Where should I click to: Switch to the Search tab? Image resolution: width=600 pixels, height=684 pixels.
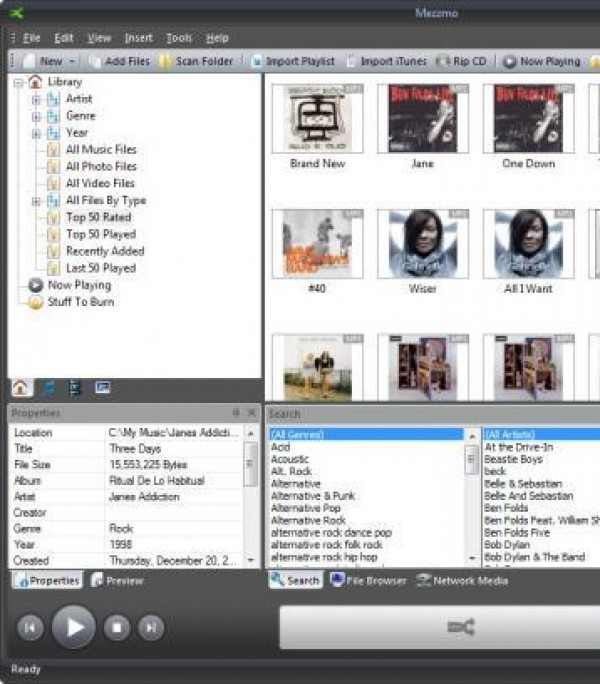(296, 580)
